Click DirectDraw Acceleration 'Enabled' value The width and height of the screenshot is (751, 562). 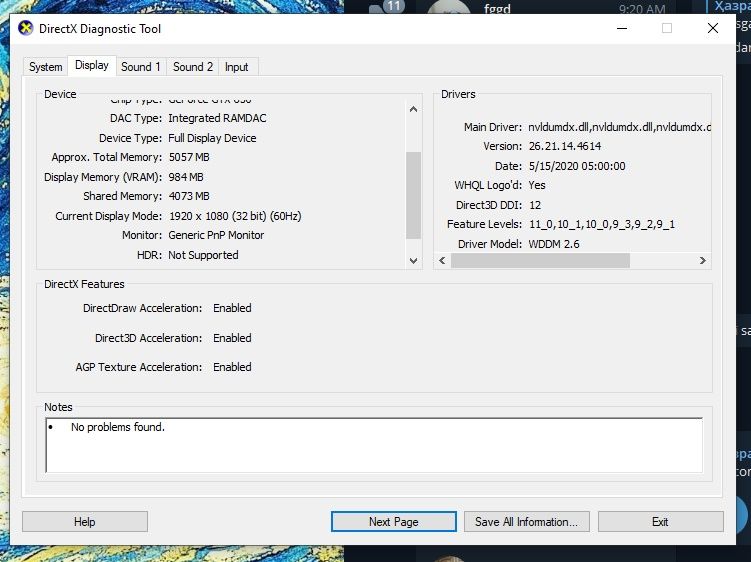click(232, 308)
